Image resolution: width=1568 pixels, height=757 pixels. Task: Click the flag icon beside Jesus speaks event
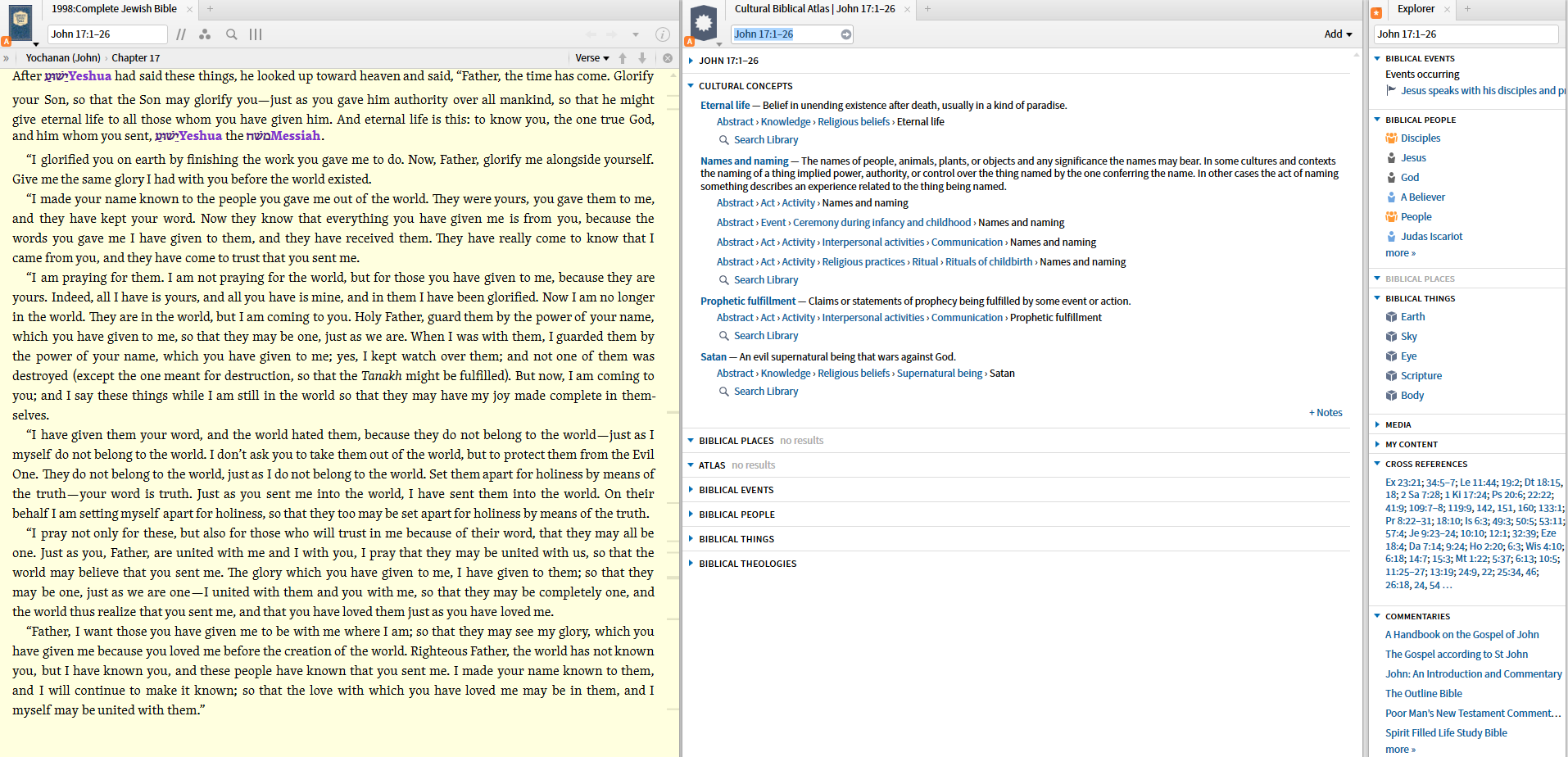click(1391, 91)
